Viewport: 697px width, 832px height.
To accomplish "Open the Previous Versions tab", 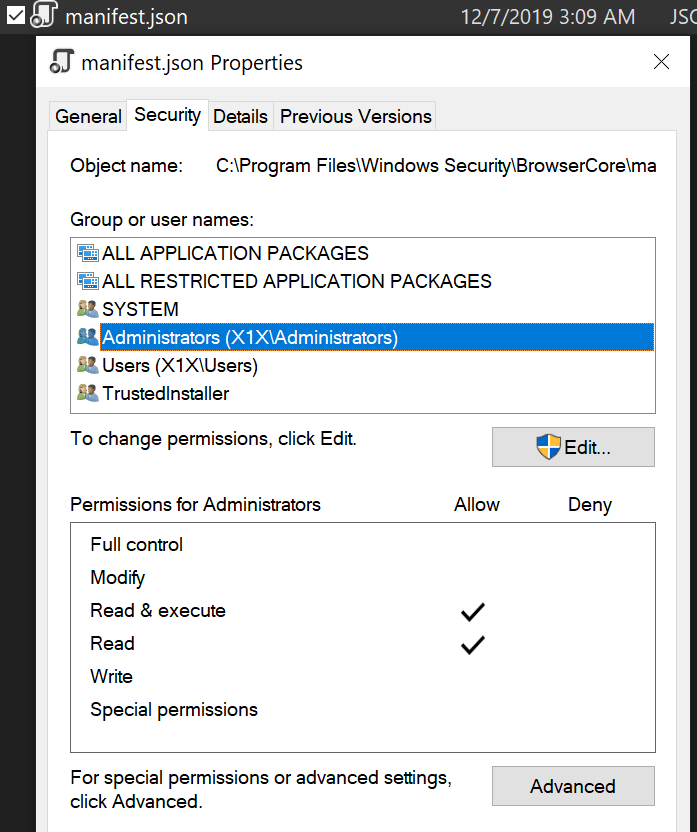I will tap(355, 116).
